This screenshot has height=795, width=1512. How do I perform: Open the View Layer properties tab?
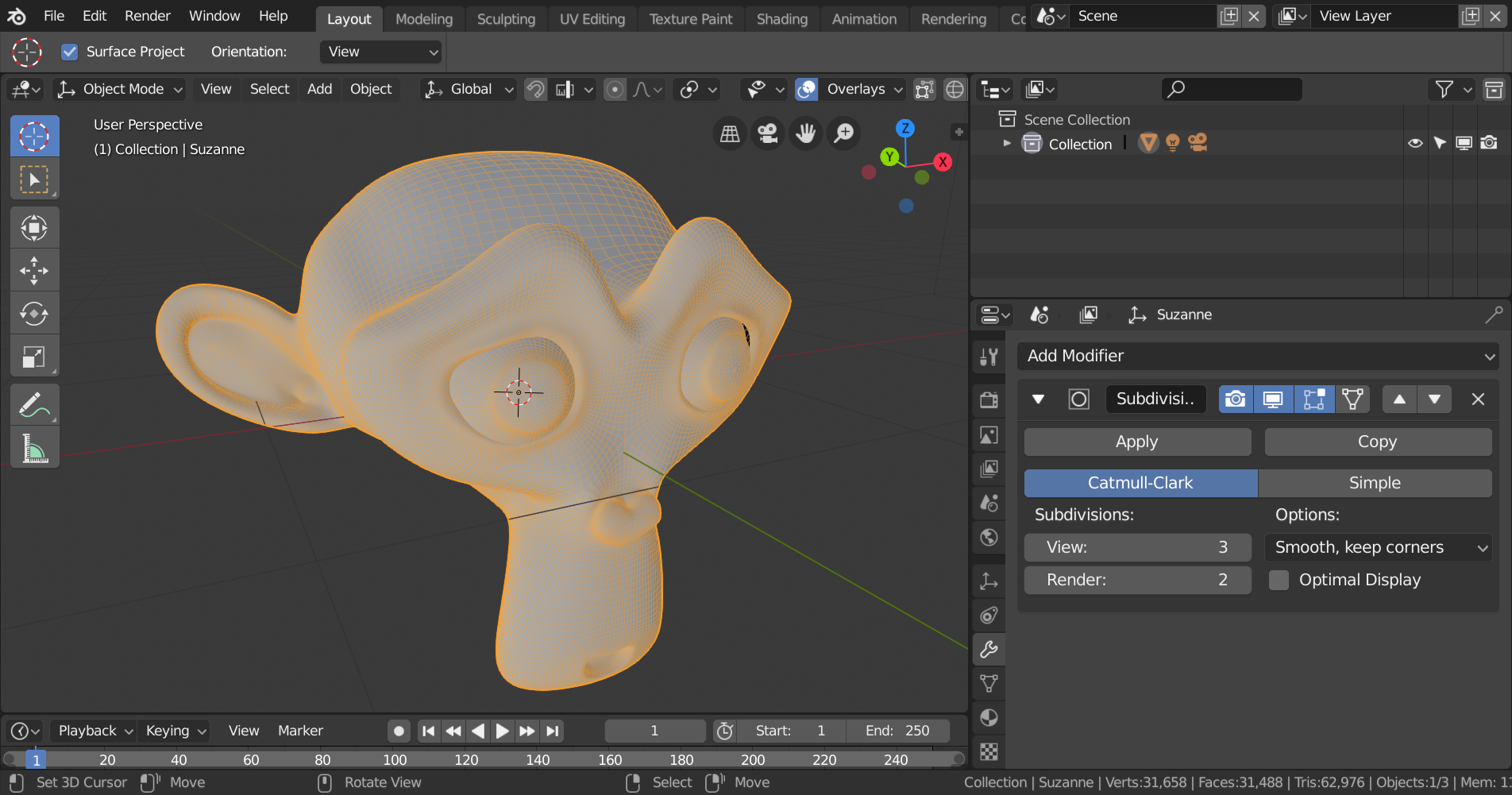(x=989, y=469)
